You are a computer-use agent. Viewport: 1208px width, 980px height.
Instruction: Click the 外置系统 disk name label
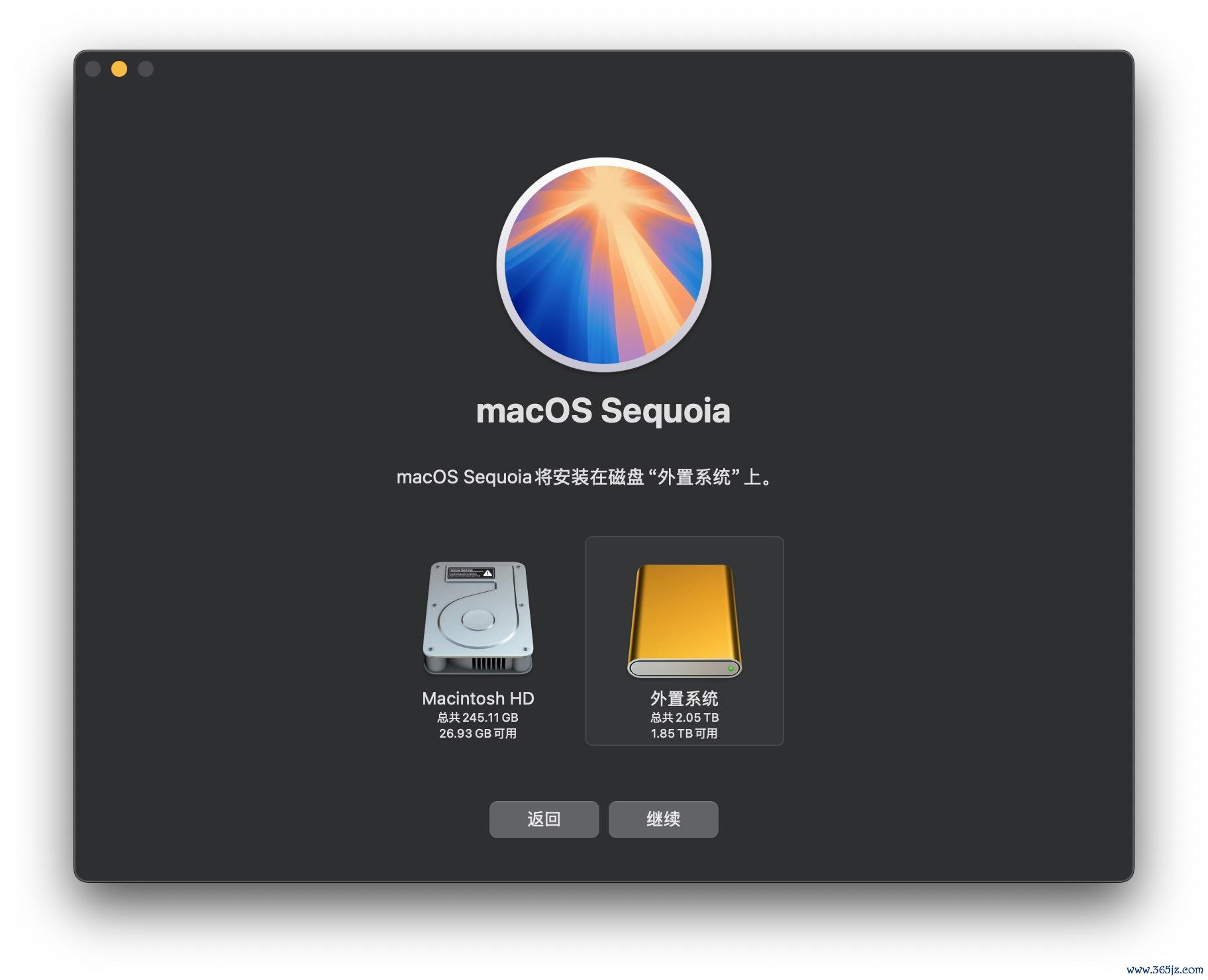tap(684, 698)
